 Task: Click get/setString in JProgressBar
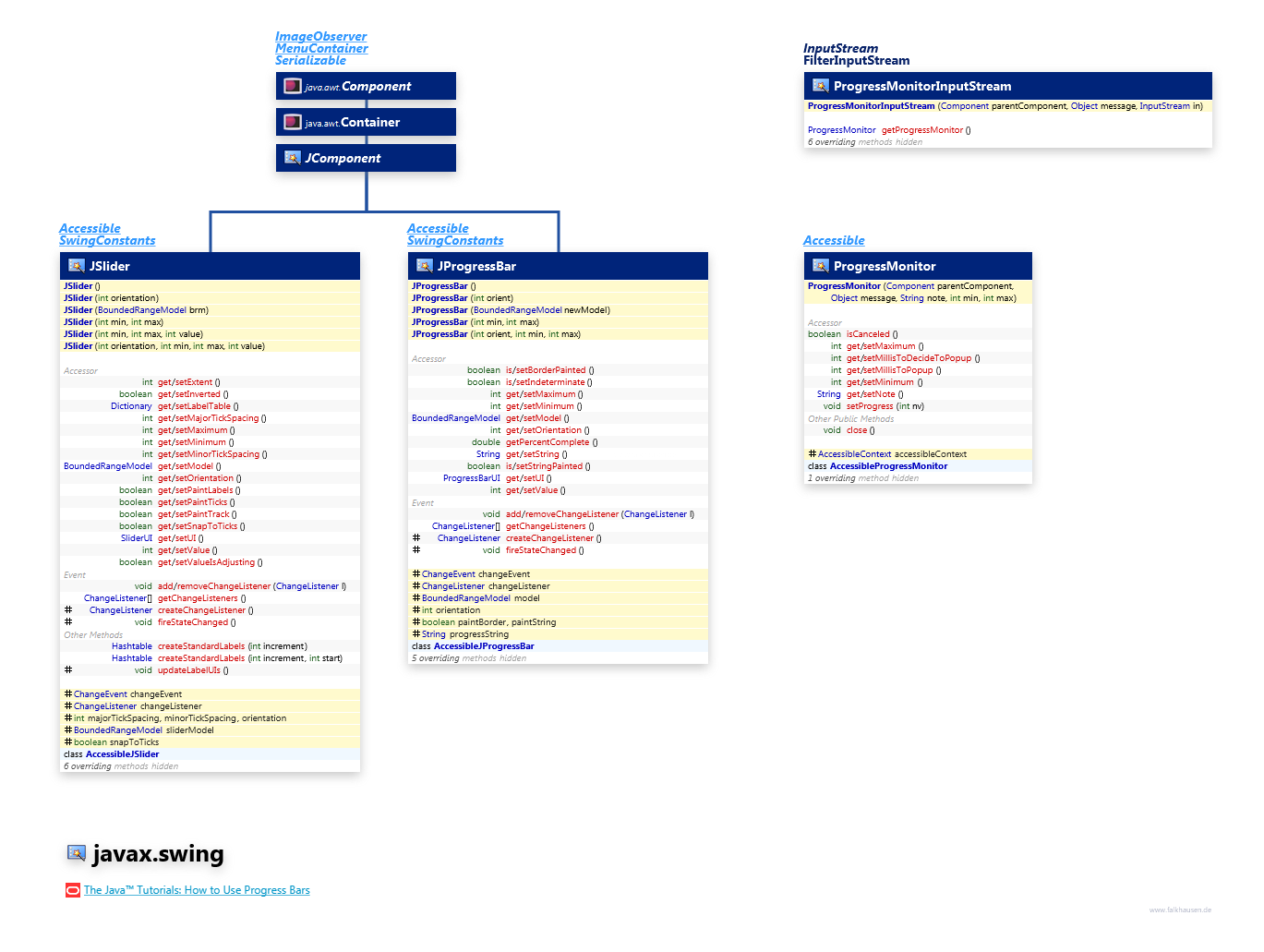click(533, 454)
